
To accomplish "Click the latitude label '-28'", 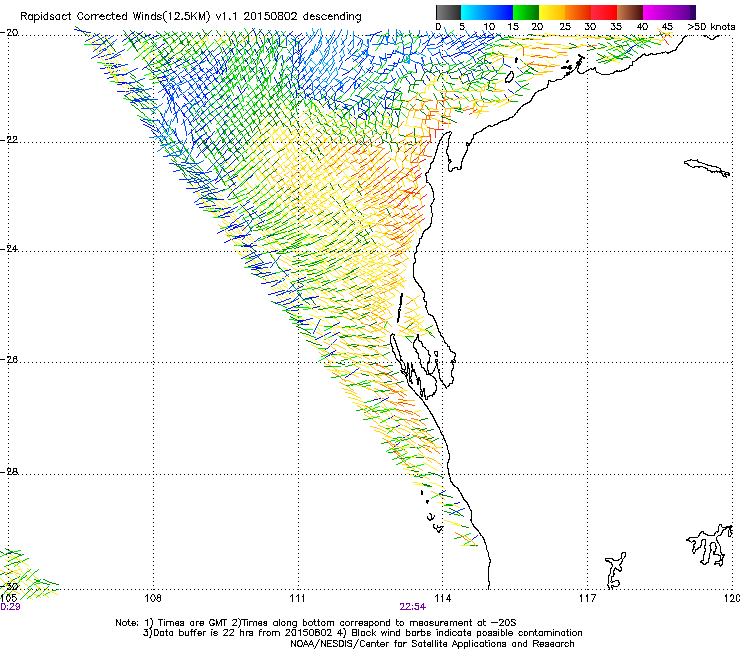I will pos(9,472).
